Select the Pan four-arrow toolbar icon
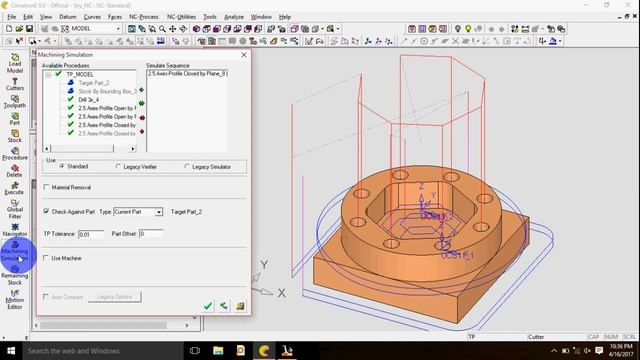The width and height of the screenshot is (640, 360). (173, 29)
